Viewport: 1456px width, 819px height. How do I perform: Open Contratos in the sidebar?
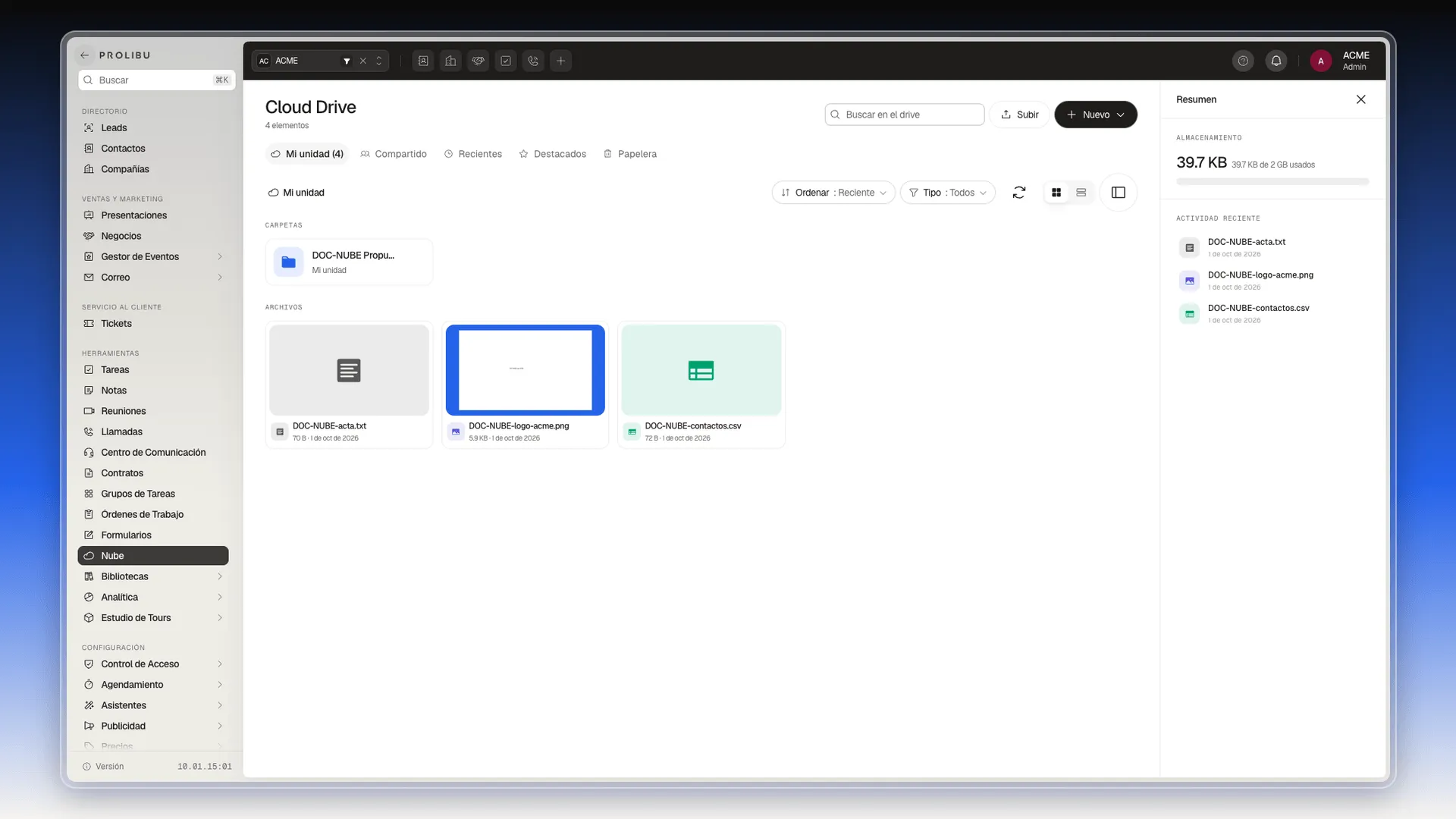[153, 473]
